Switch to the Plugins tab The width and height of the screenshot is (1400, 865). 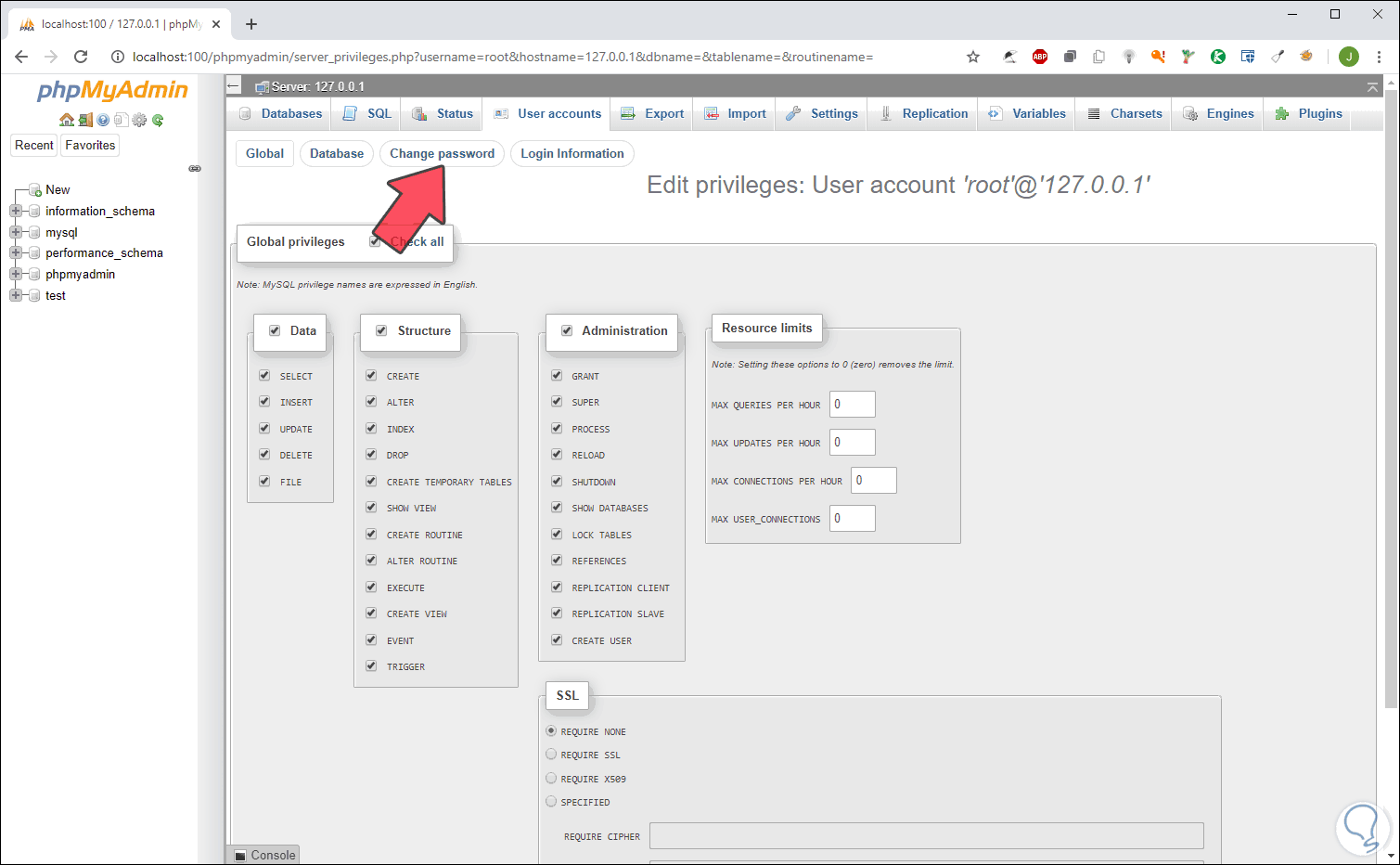(x=1309, y=114)
